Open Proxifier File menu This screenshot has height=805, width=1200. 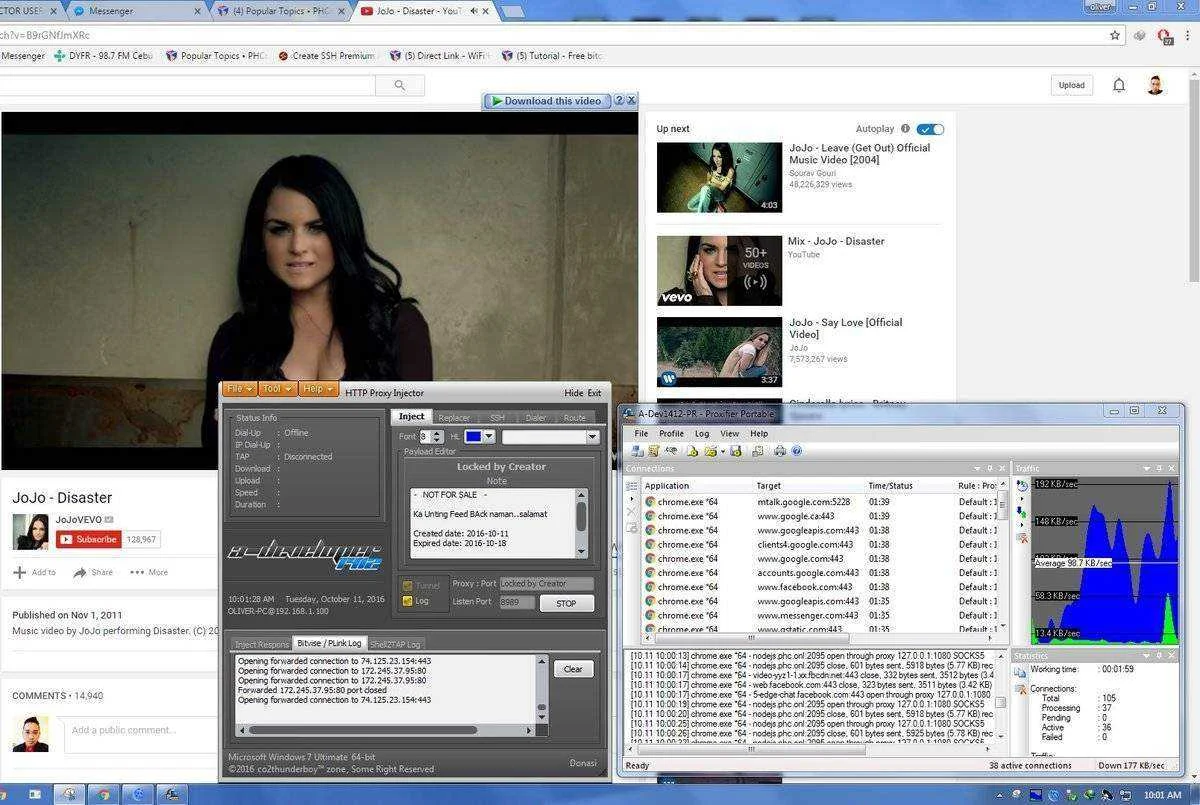tap(641, 434)
